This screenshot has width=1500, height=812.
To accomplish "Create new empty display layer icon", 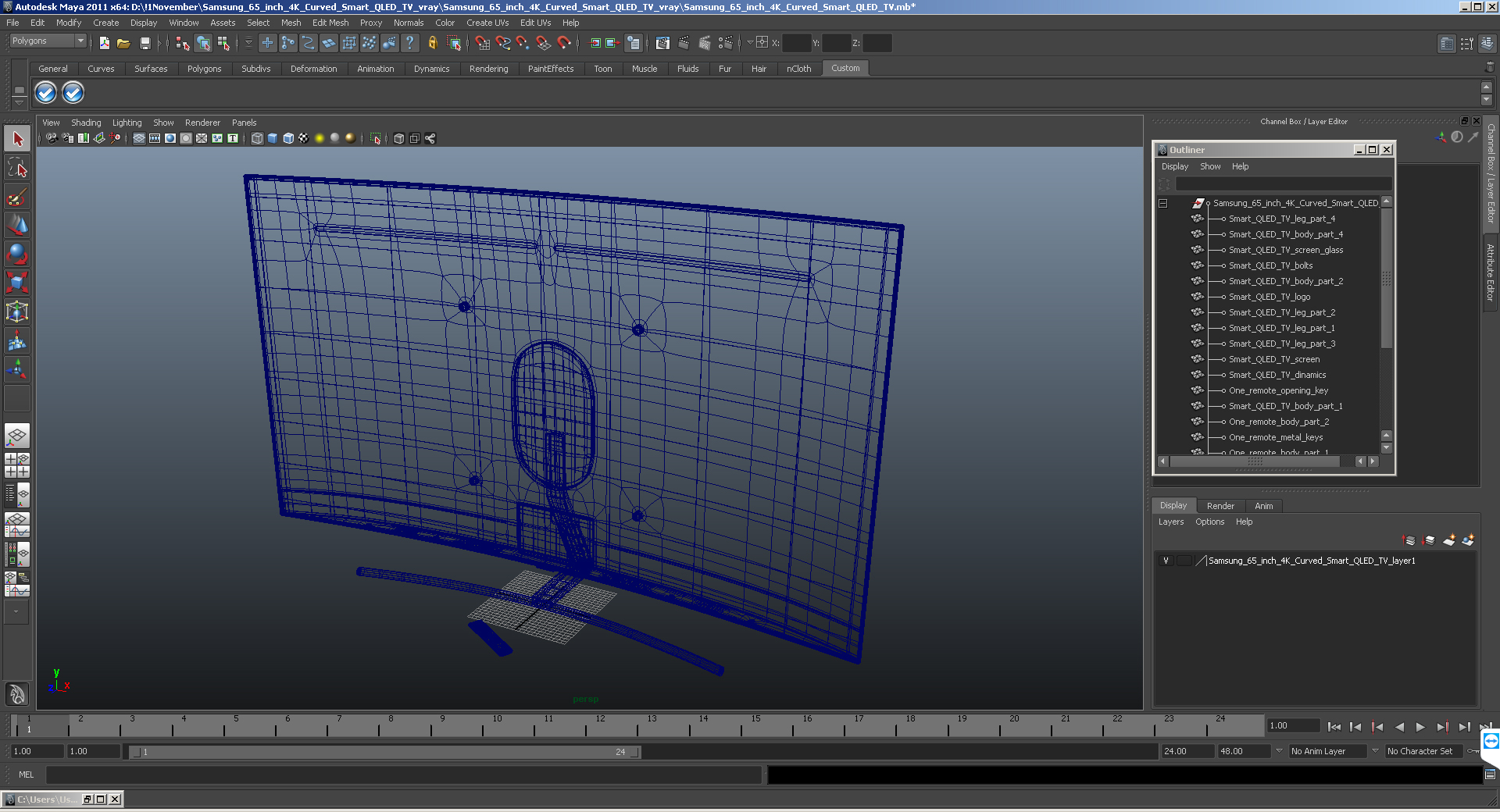I will 1449,540.
